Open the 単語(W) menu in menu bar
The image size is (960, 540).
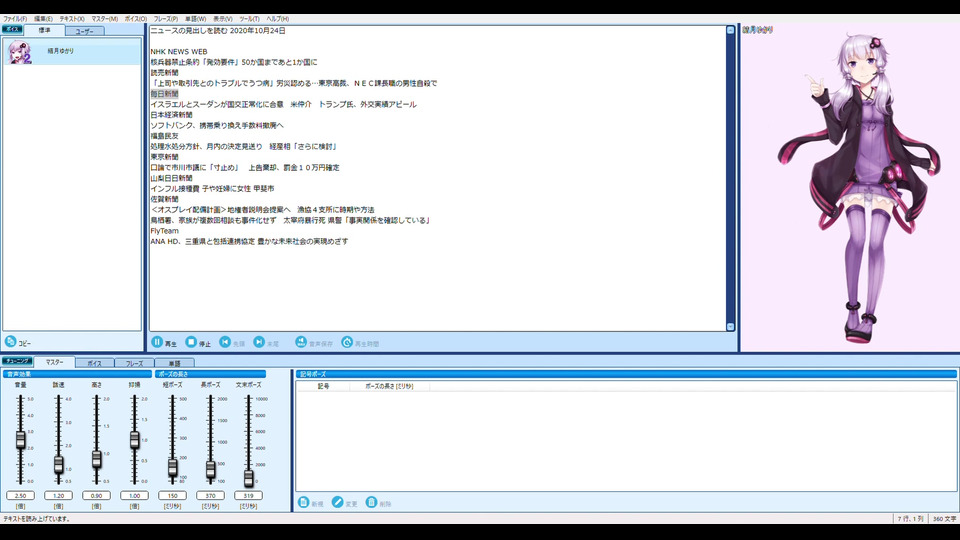pos(196,19)
